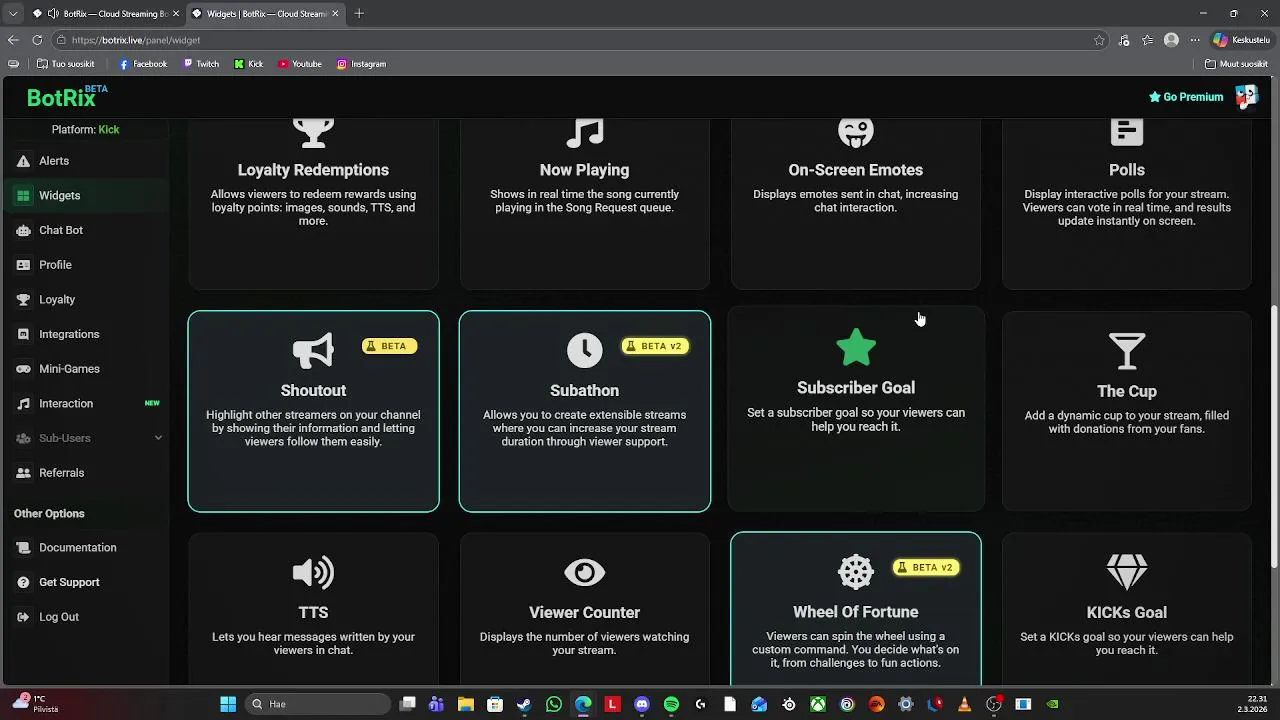Image resolution: width=1280 pixels, height=720 pixels.
Task: Open Kick bookmark
Action: tap(249, 64)
